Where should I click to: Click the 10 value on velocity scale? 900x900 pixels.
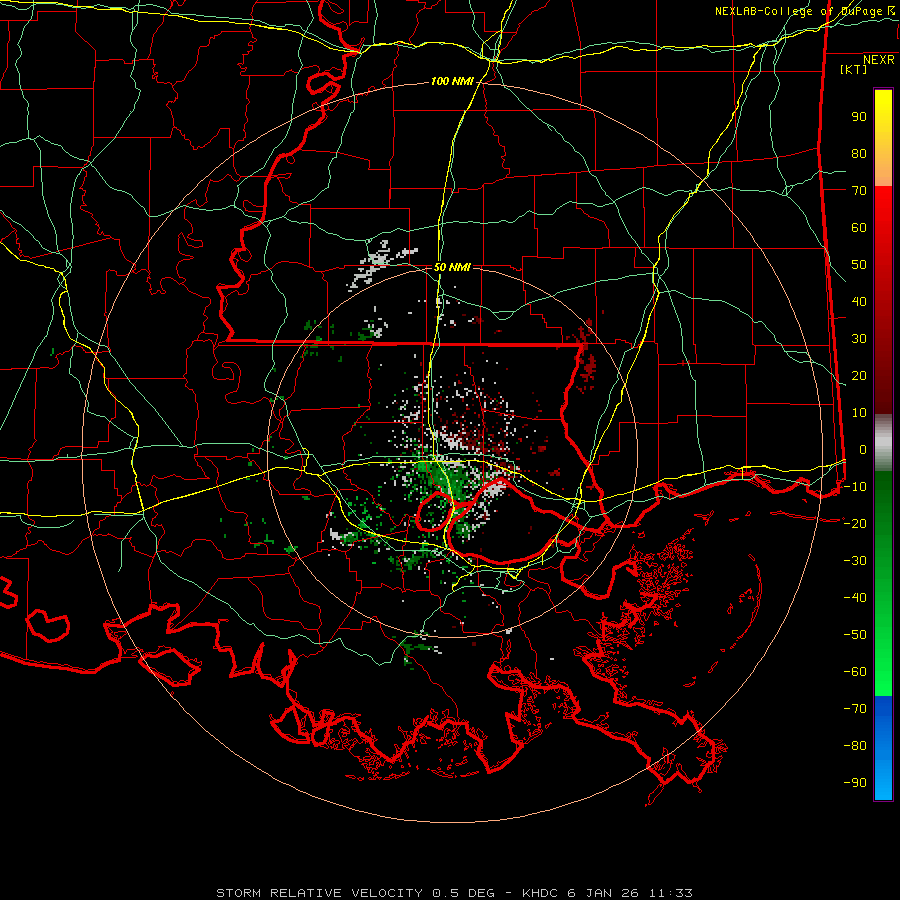pos(859,413)
